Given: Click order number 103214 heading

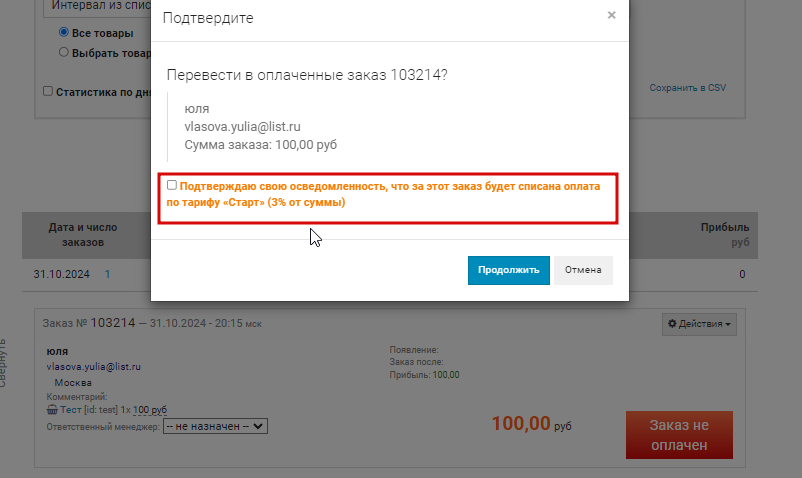Looking at the screenshot, I should (113, 323).
